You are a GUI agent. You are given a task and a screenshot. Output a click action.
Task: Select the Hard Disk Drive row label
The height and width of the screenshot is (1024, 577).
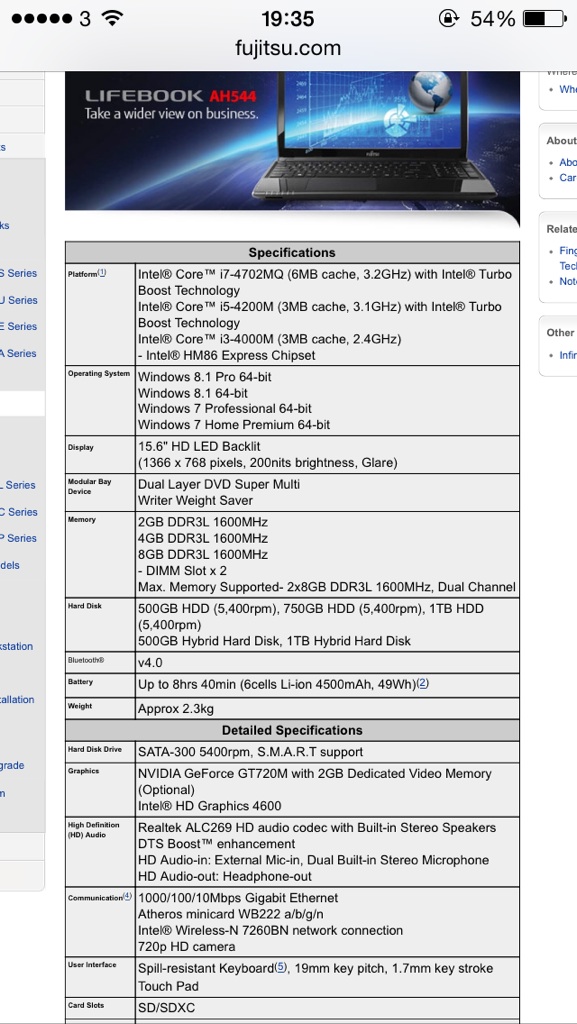tap(95, 749)
